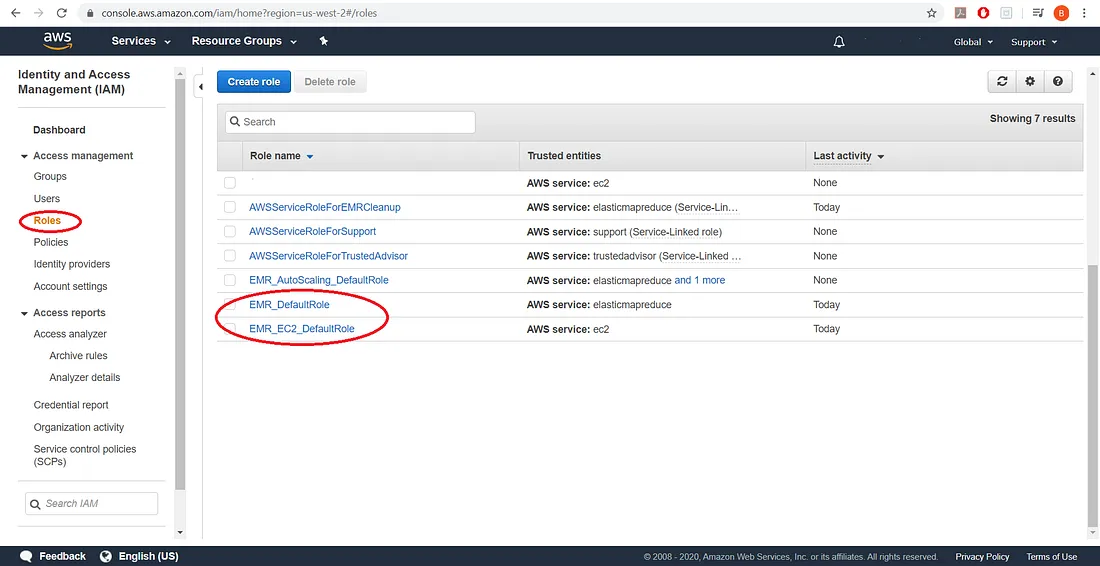
Task: Click the roles Search field
Action: (x=350, y=122)
